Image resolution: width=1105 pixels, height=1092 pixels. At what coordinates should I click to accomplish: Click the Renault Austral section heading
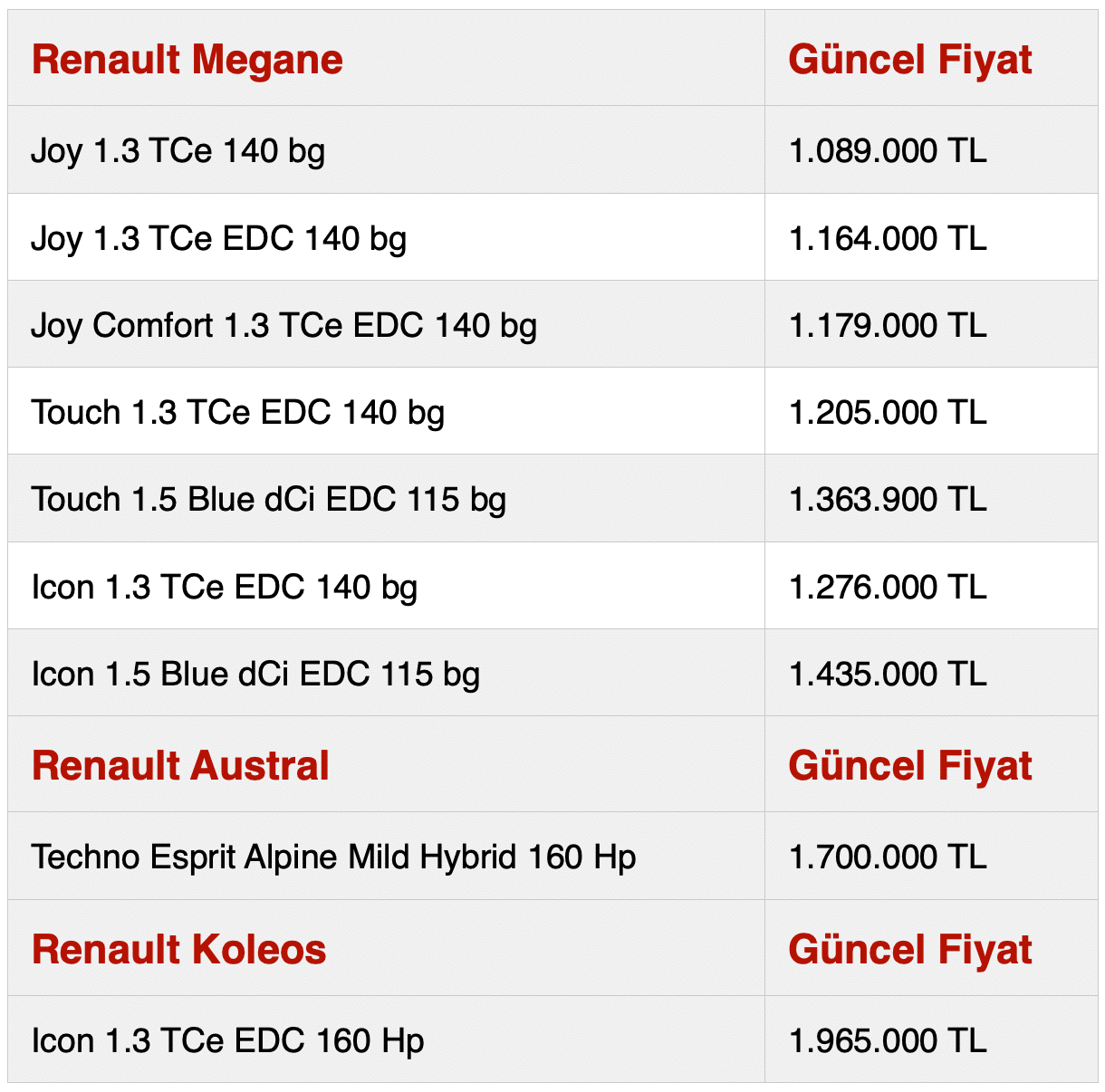pyautogui.click(x=180, y=766)
